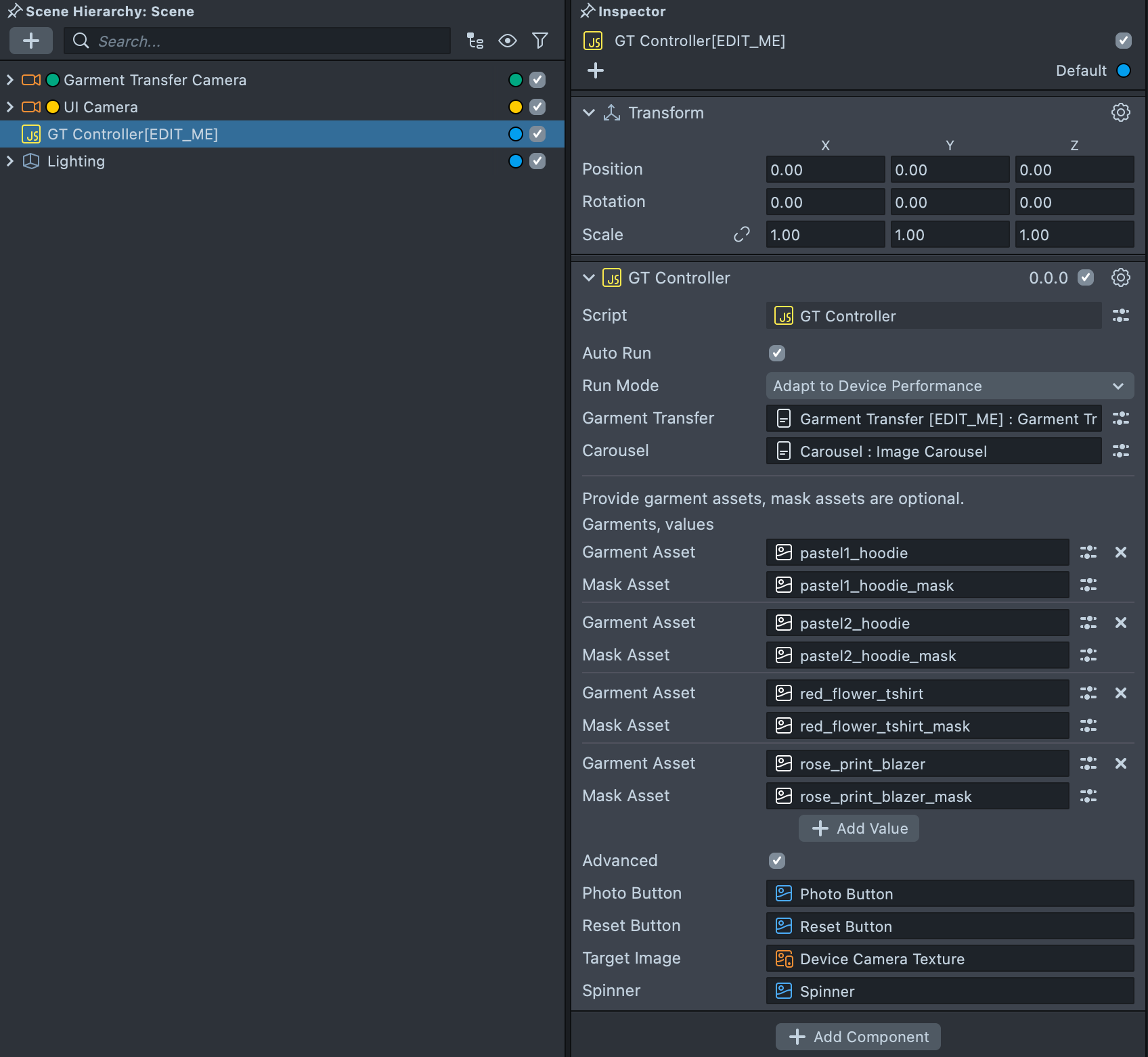
Task: Select UI Camera in scene hierarchy
Action: pos(101,107)
